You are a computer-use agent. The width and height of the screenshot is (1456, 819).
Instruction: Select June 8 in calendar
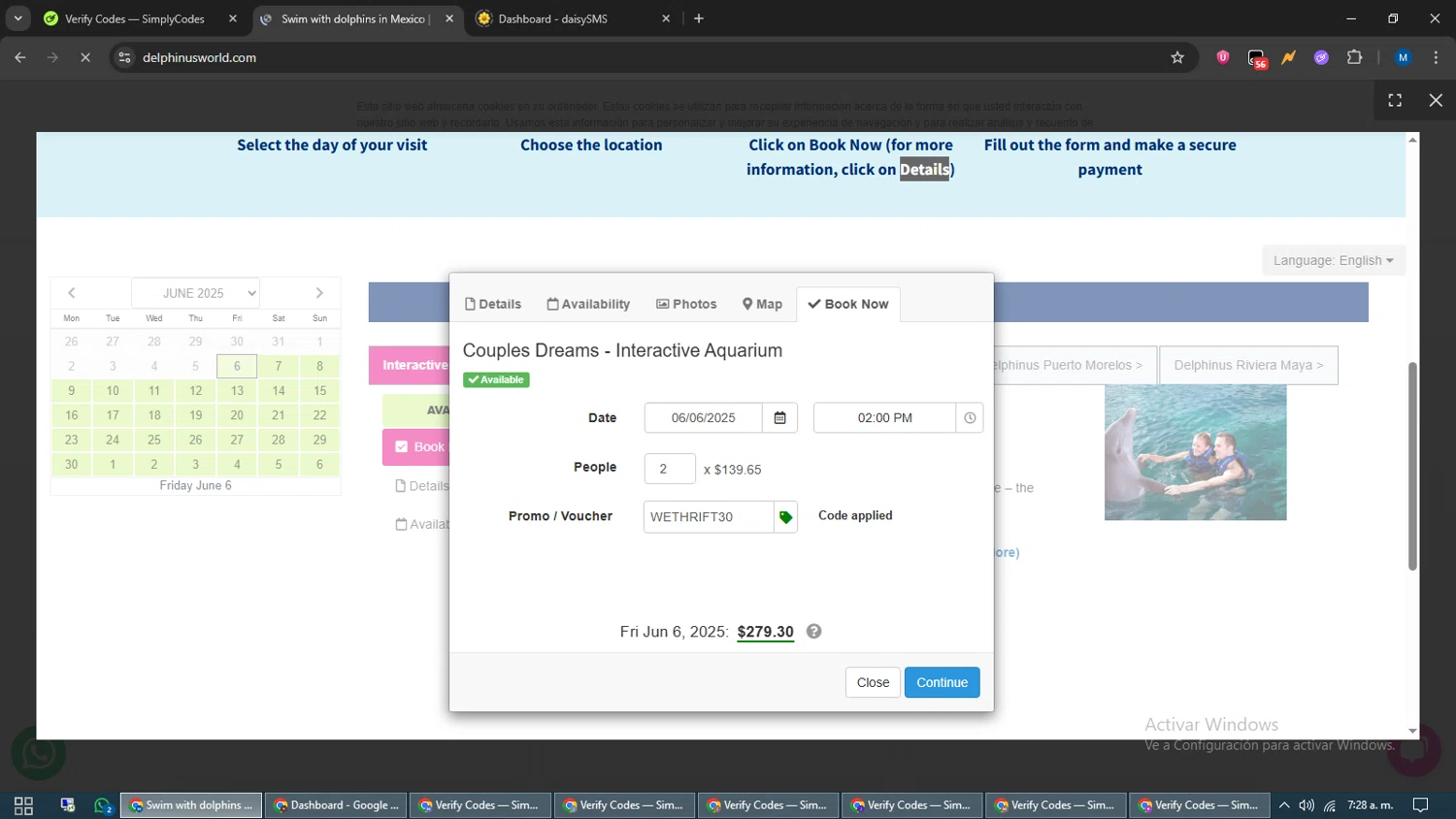(x=319, y=366)
